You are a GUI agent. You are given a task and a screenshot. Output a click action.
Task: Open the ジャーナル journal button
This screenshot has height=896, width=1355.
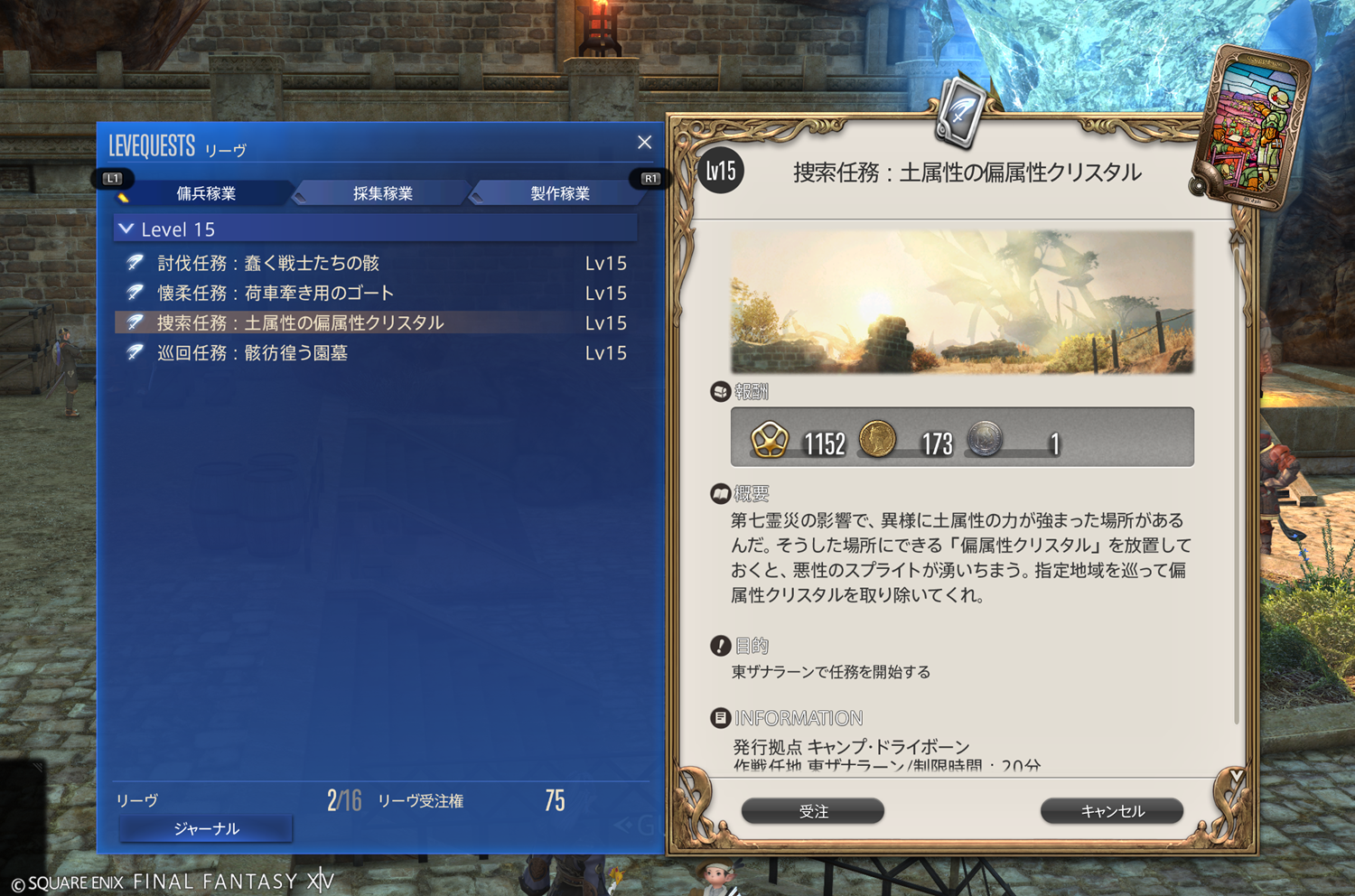click(x=206, y=828)
